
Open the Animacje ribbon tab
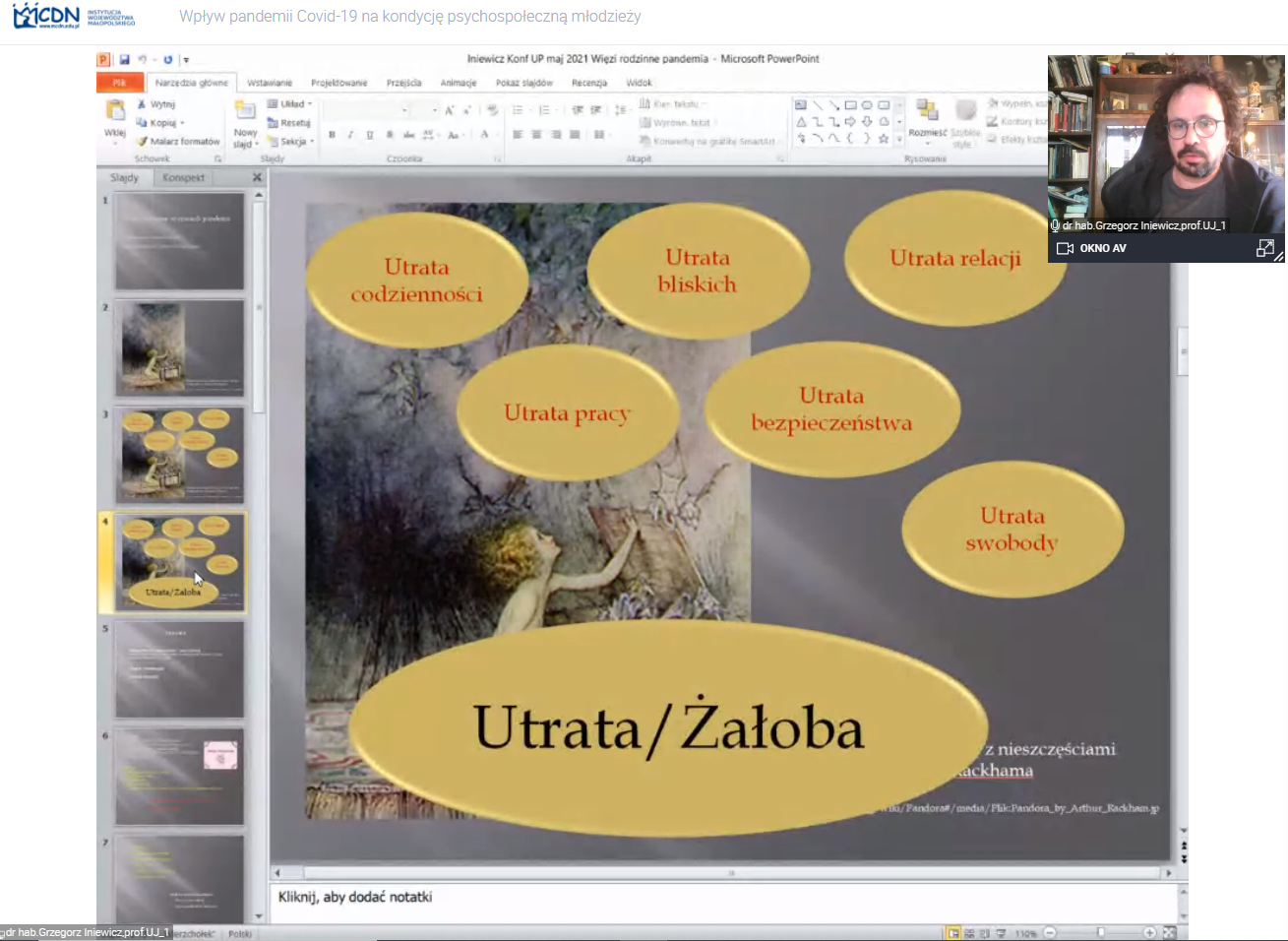[459, 83]
